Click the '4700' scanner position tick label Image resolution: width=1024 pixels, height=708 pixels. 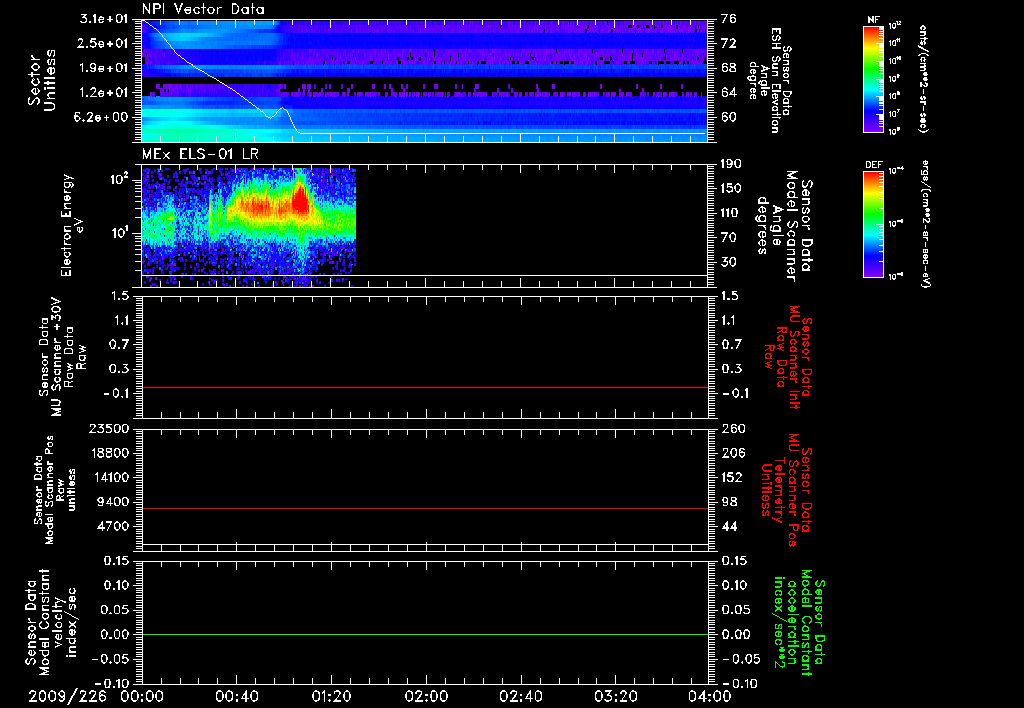[x=112, y=526]
